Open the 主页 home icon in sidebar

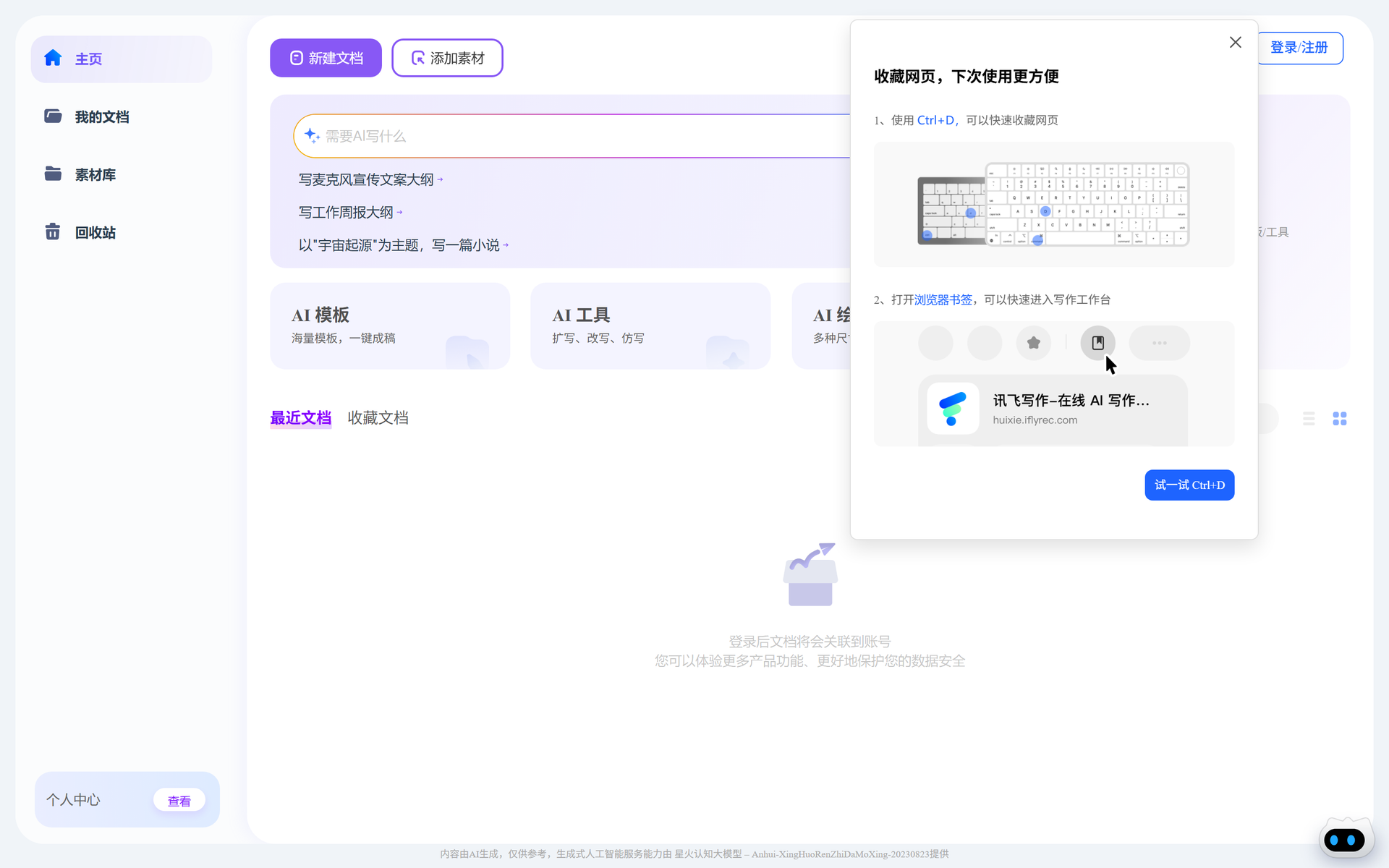pos(53,58)
